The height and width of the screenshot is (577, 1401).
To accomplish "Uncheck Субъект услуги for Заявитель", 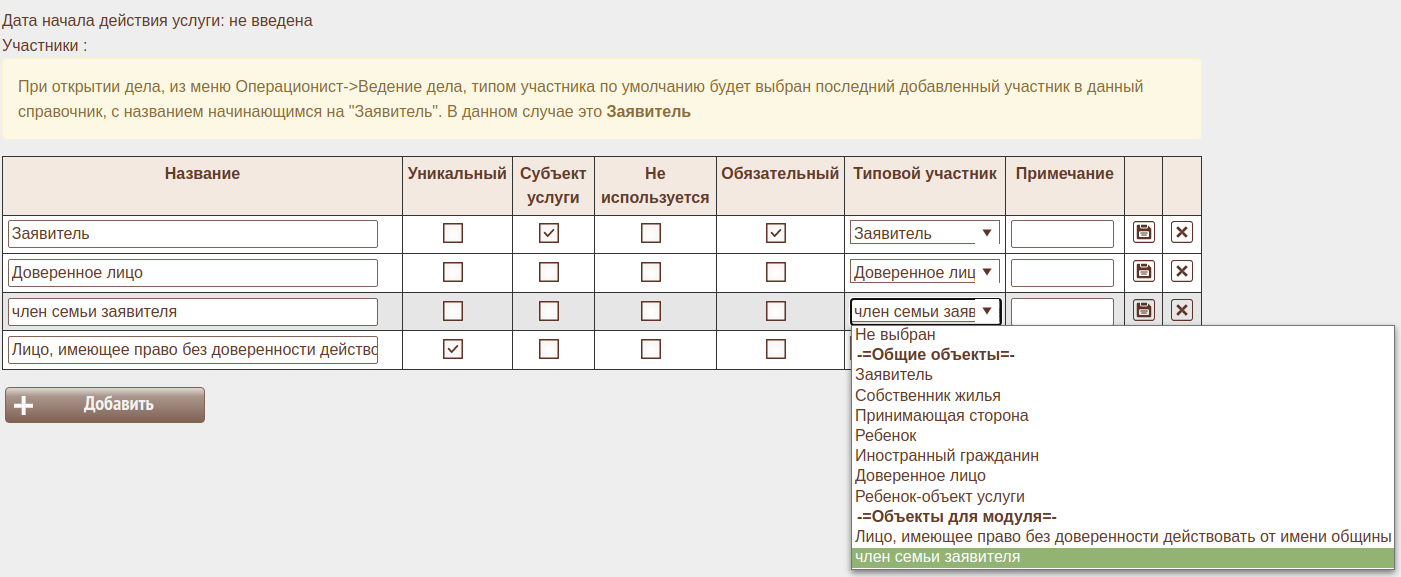I will pyautogui.click(x=549, y=233).
